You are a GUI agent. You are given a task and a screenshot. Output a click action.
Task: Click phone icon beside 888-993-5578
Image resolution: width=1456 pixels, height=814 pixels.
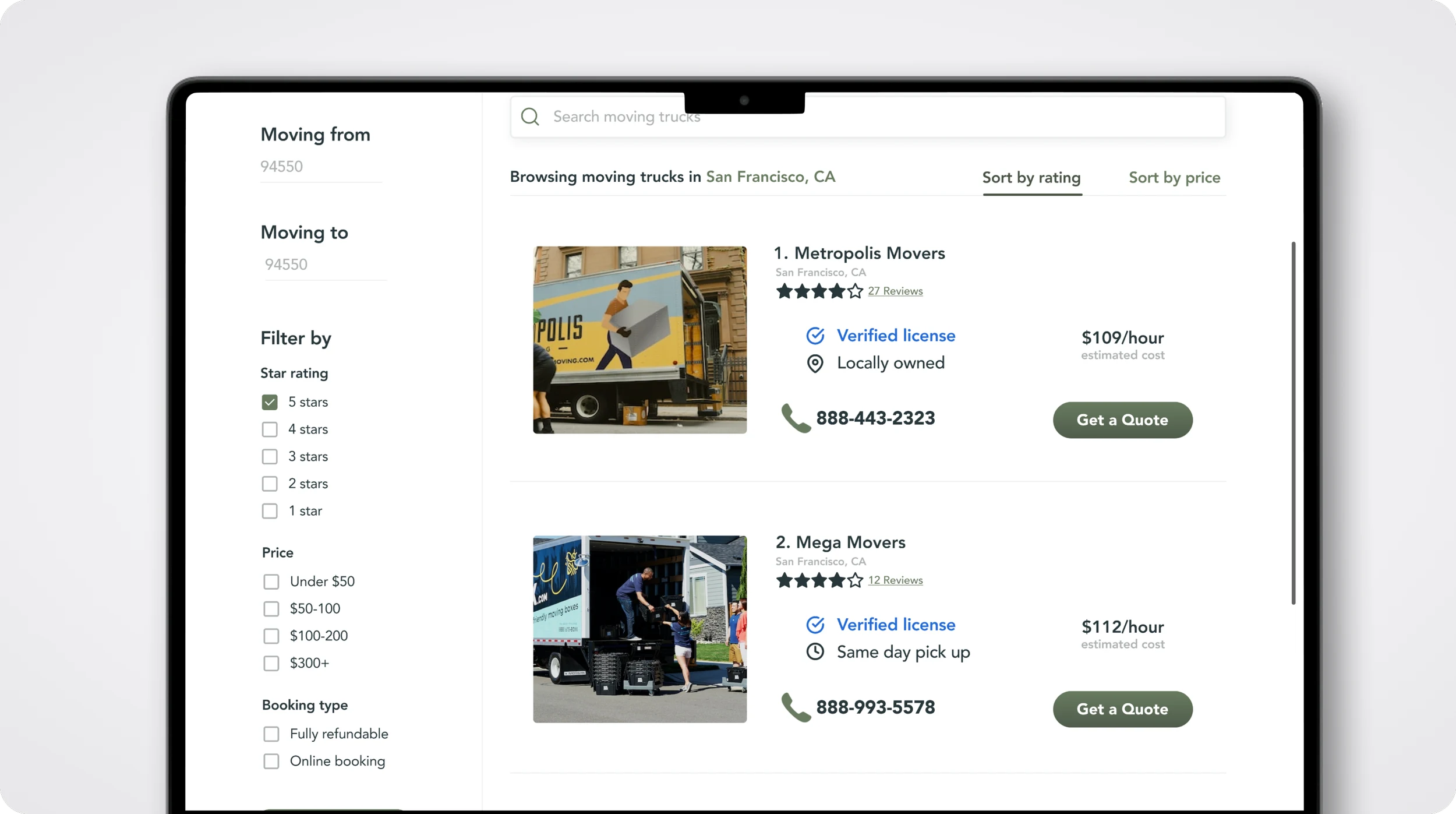[x=795, y=707]
